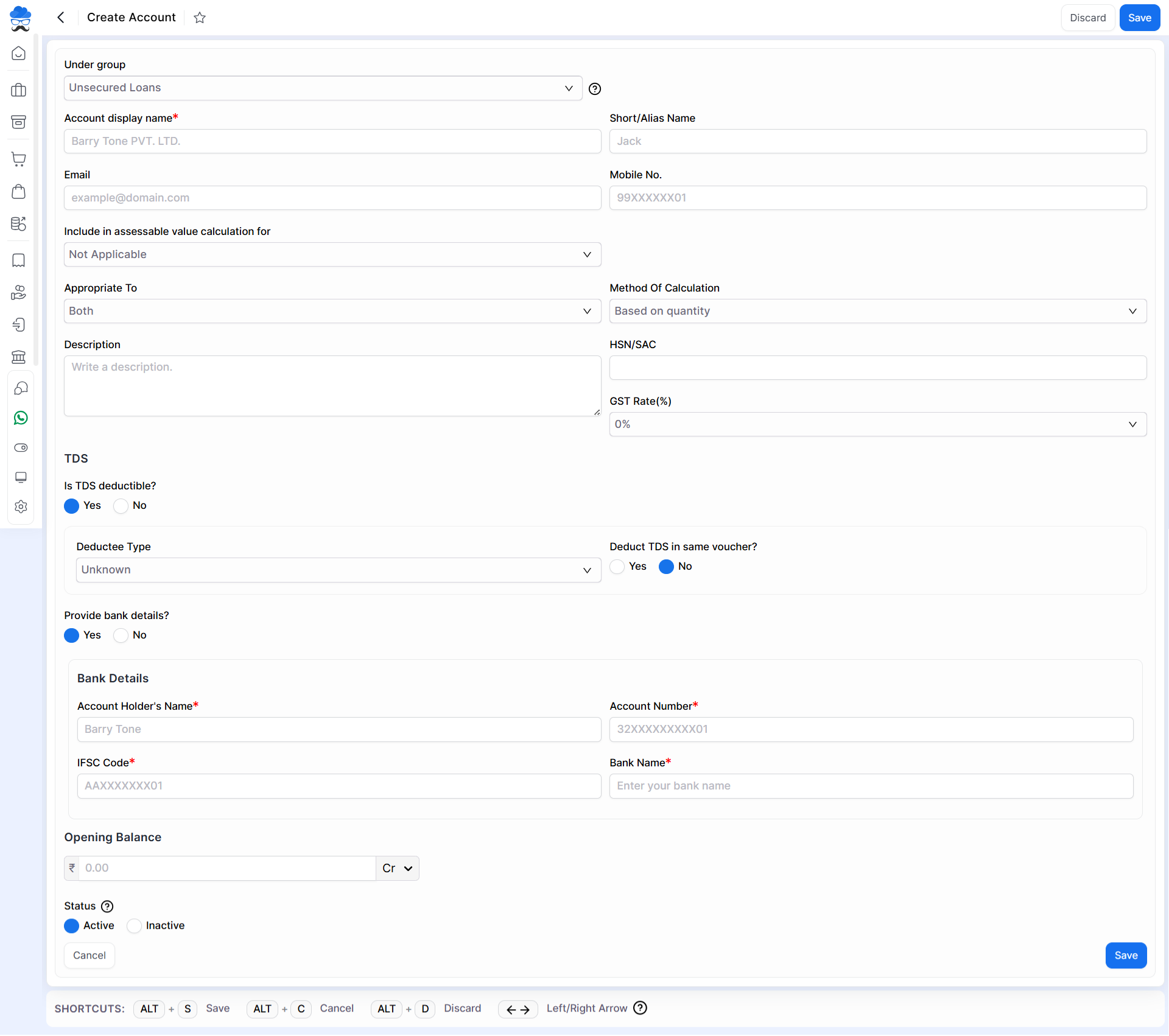Image resolution: width=1169 pixels, height=1036 pixels.
Task: Open the archive box icon in sidebar
Action: pyautogui.click(x=19, y=122)
